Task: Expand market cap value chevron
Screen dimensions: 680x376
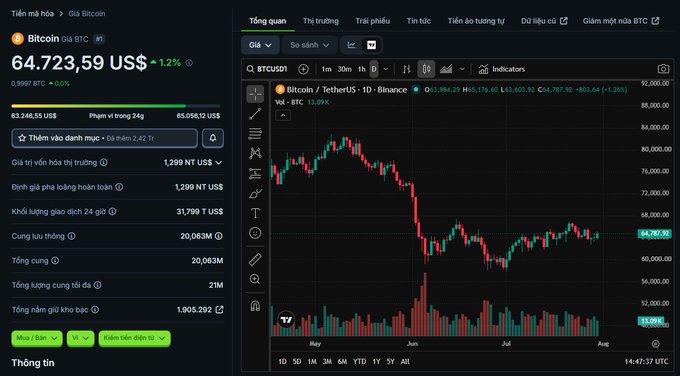Action: pos(219,163)
